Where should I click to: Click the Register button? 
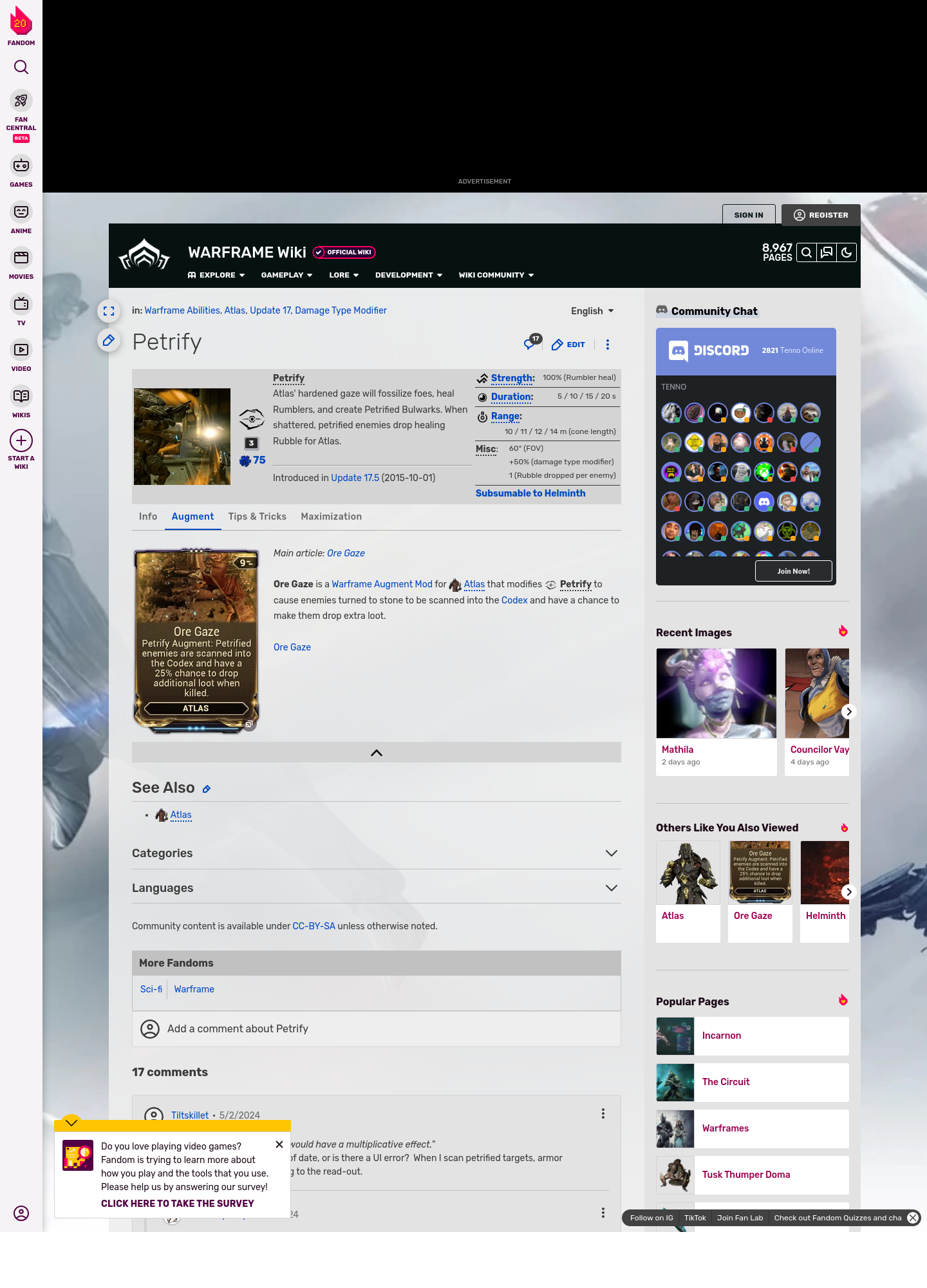tap(821, 215)
